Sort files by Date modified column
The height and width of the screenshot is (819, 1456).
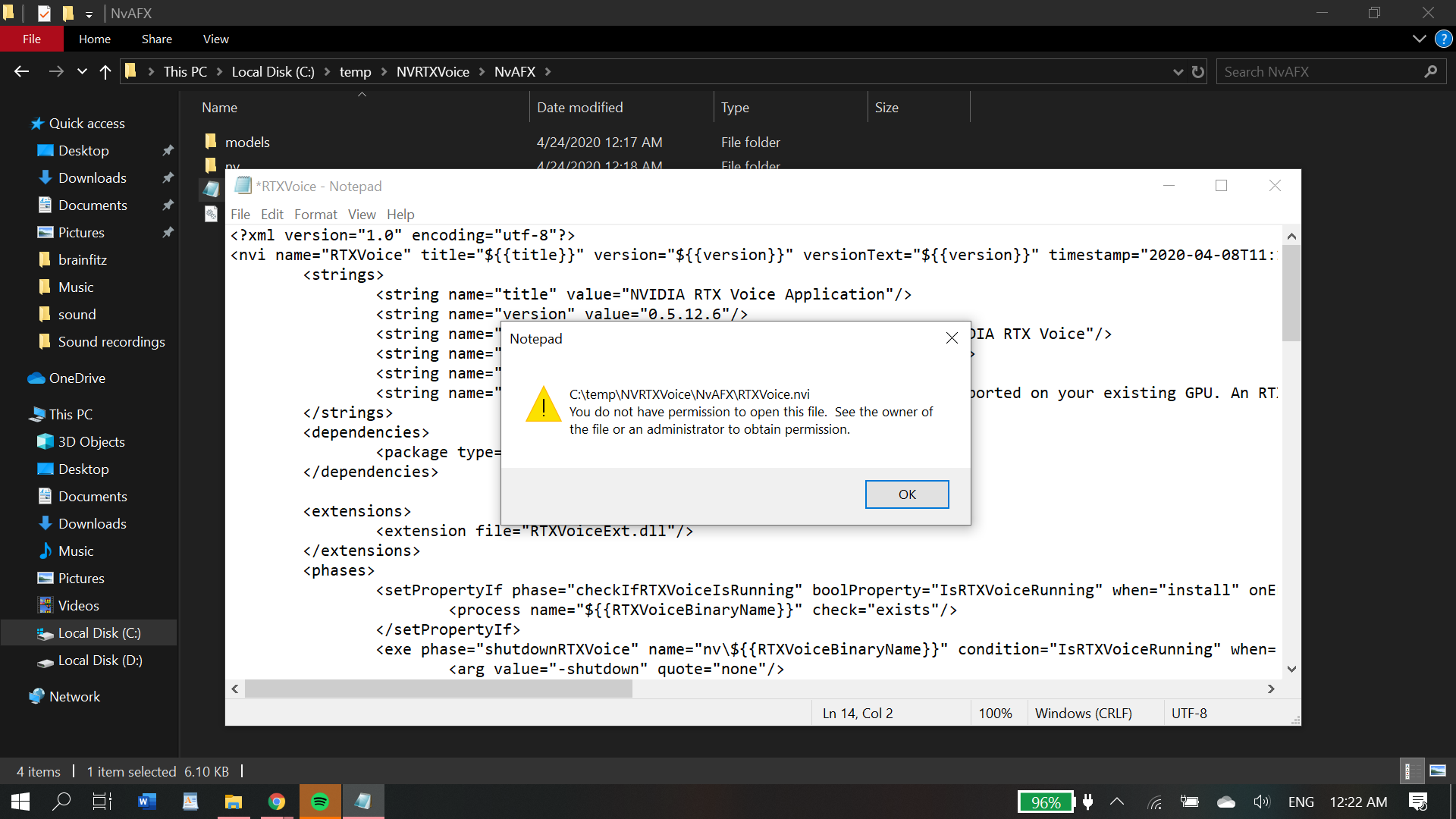(579, 108)
